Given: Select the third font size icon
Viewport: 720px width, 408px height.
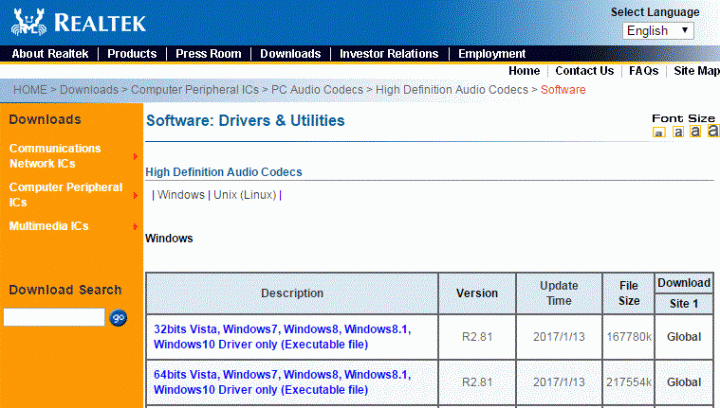Looking at the screenshot, I should click(x=695, y=131).
